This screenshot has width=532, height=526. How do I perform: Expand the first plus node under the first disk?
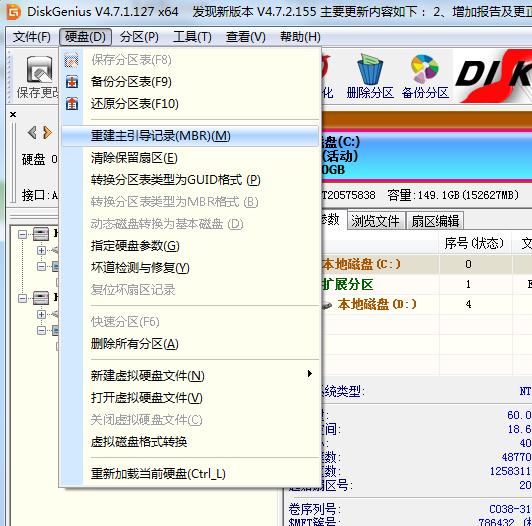41,250
